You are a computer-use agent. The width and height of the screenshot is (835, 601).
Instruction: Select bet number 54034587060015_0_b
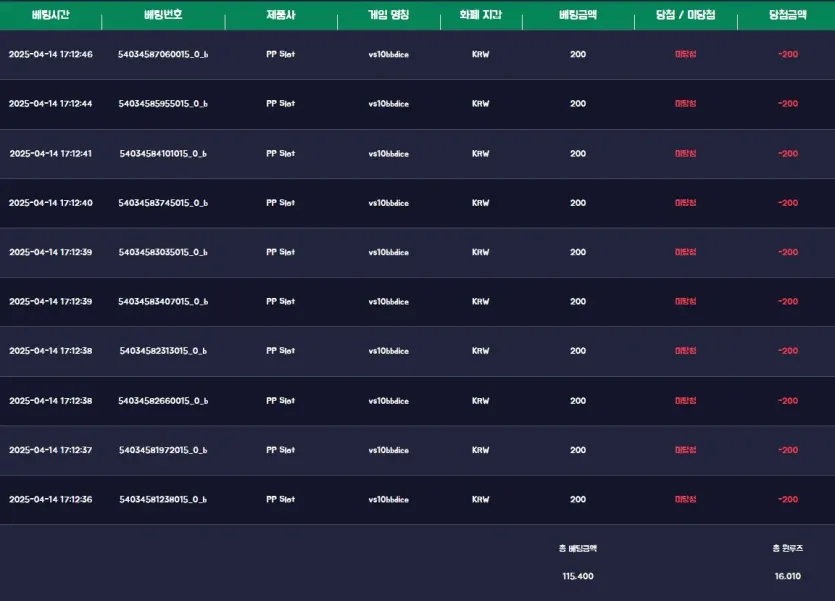[x=163, y=54]
